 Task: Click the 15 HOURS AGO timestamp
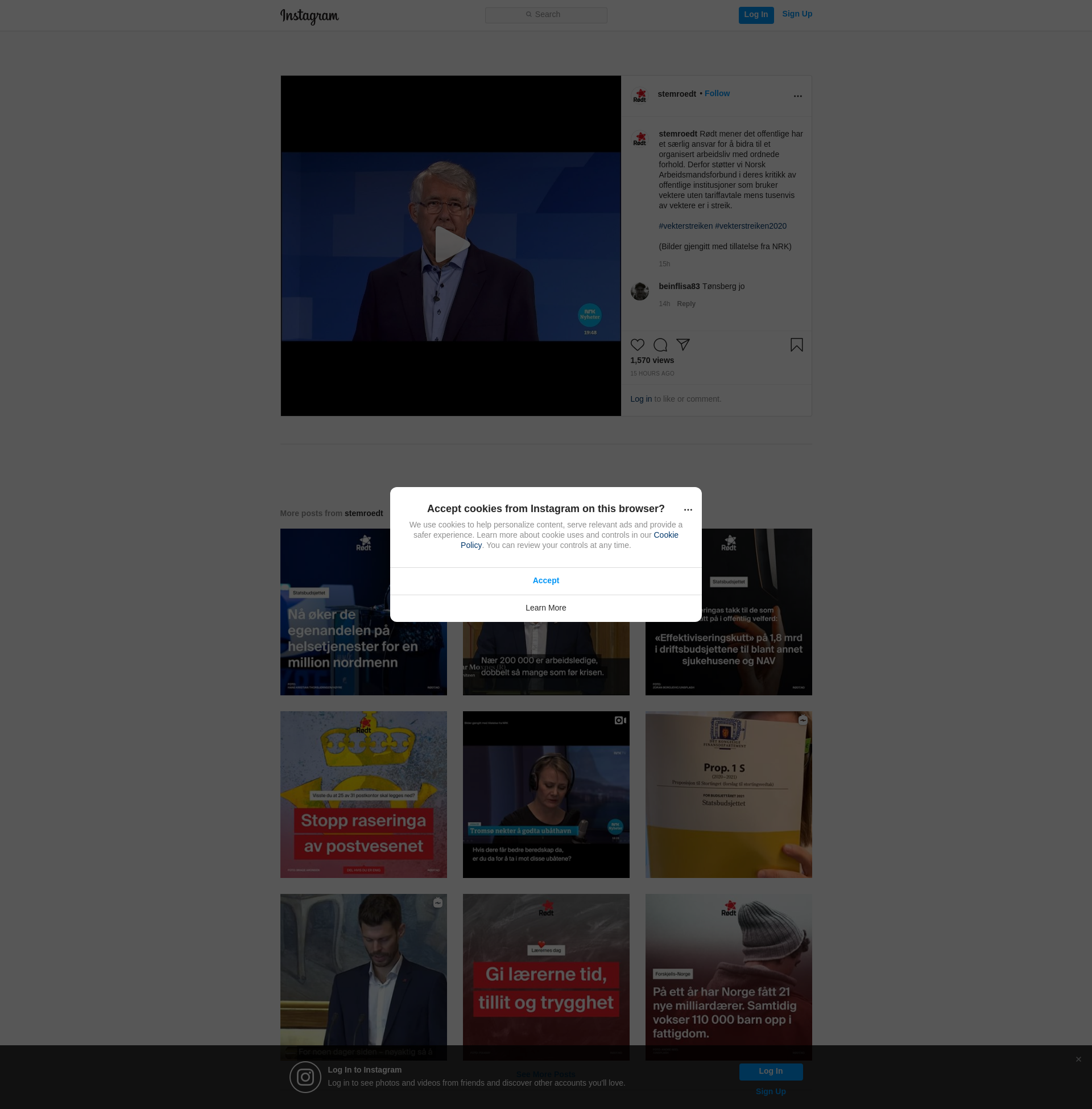(652, 373)
